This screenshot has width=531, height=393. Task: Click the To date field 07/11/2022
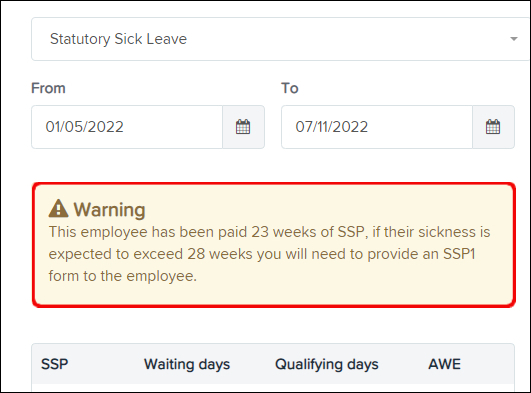[377, 127]
